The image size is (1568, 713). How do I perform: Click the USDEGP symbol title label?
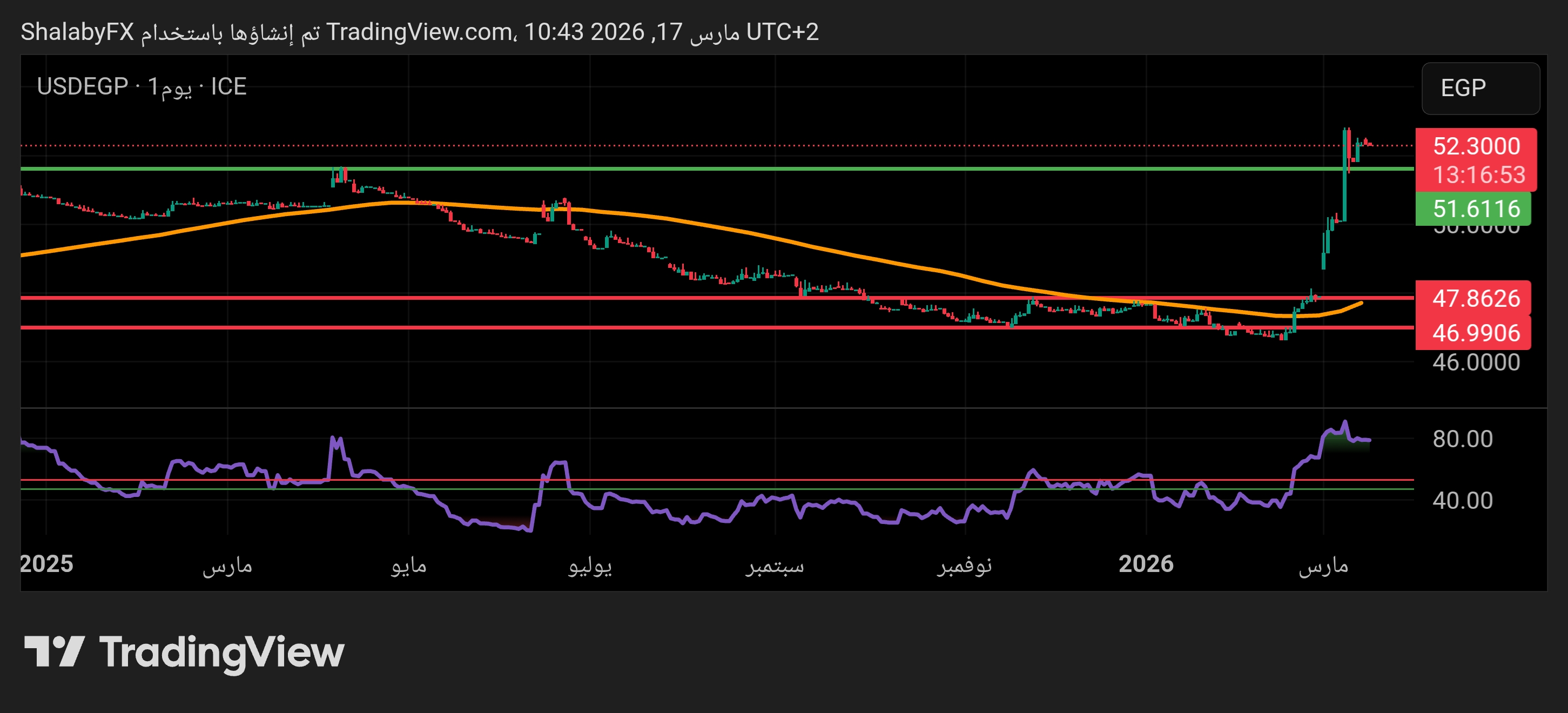pyautogui.click(x=82, y=86)
